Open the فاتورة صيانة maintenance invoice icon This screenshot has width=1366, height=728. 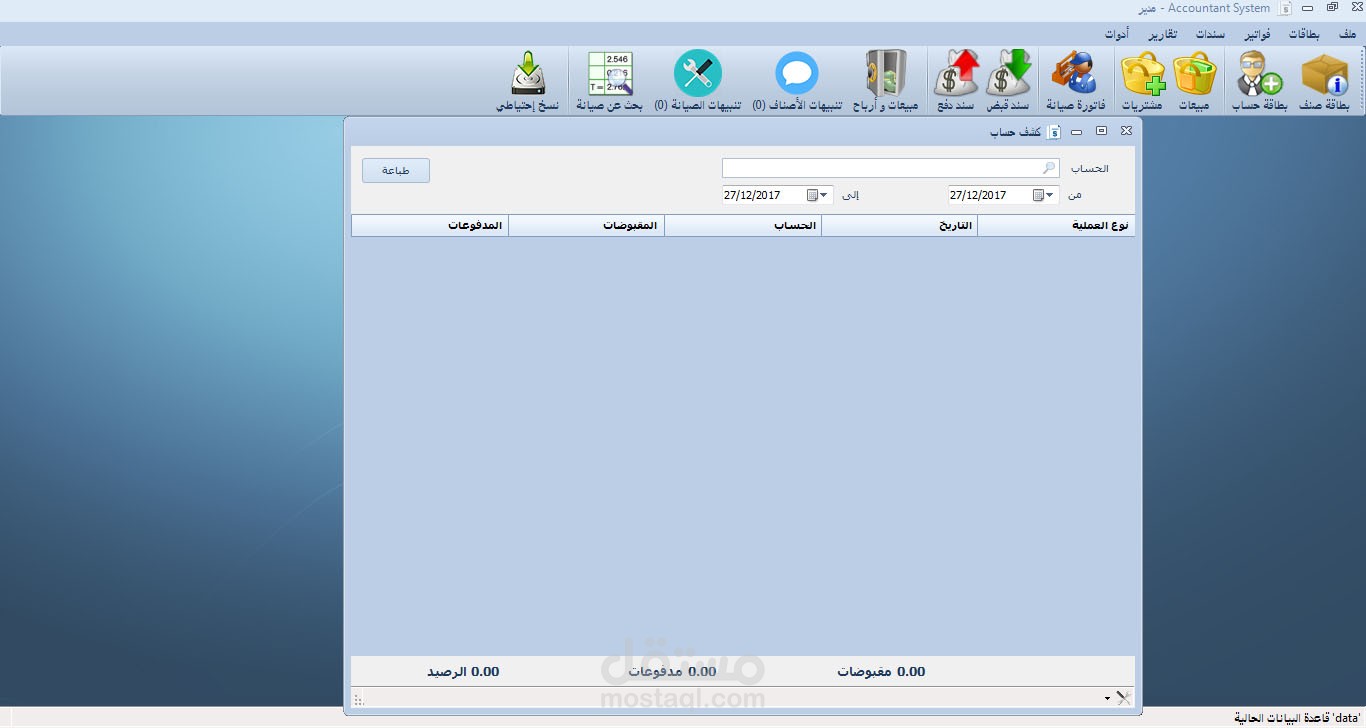(x=1075, y=81)
